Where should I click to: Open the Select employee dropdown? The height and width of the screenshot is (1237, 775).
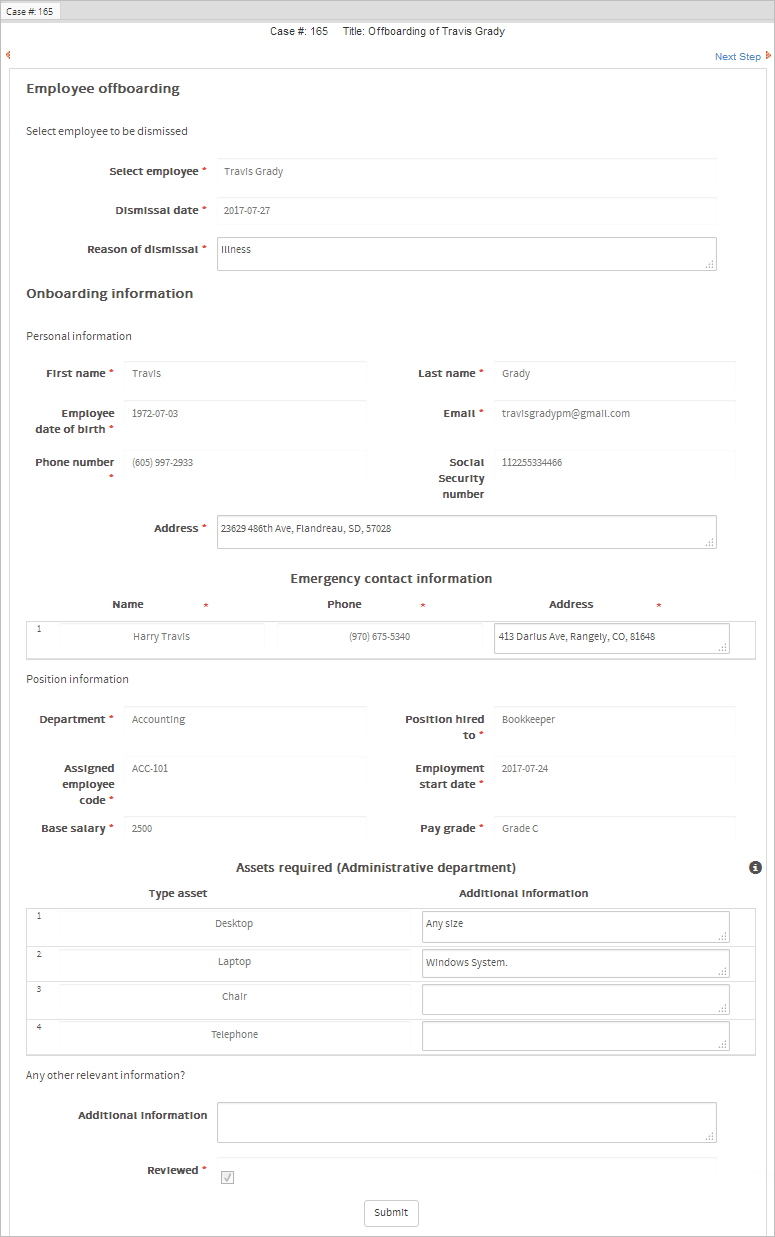(x=466, y=172)
